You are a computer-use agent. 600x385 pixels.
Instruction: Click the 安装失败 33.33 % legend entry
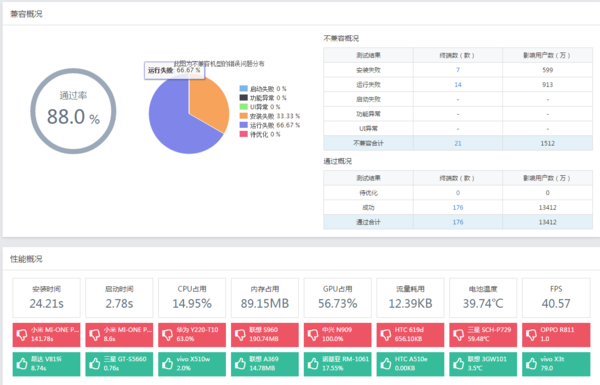270,116
